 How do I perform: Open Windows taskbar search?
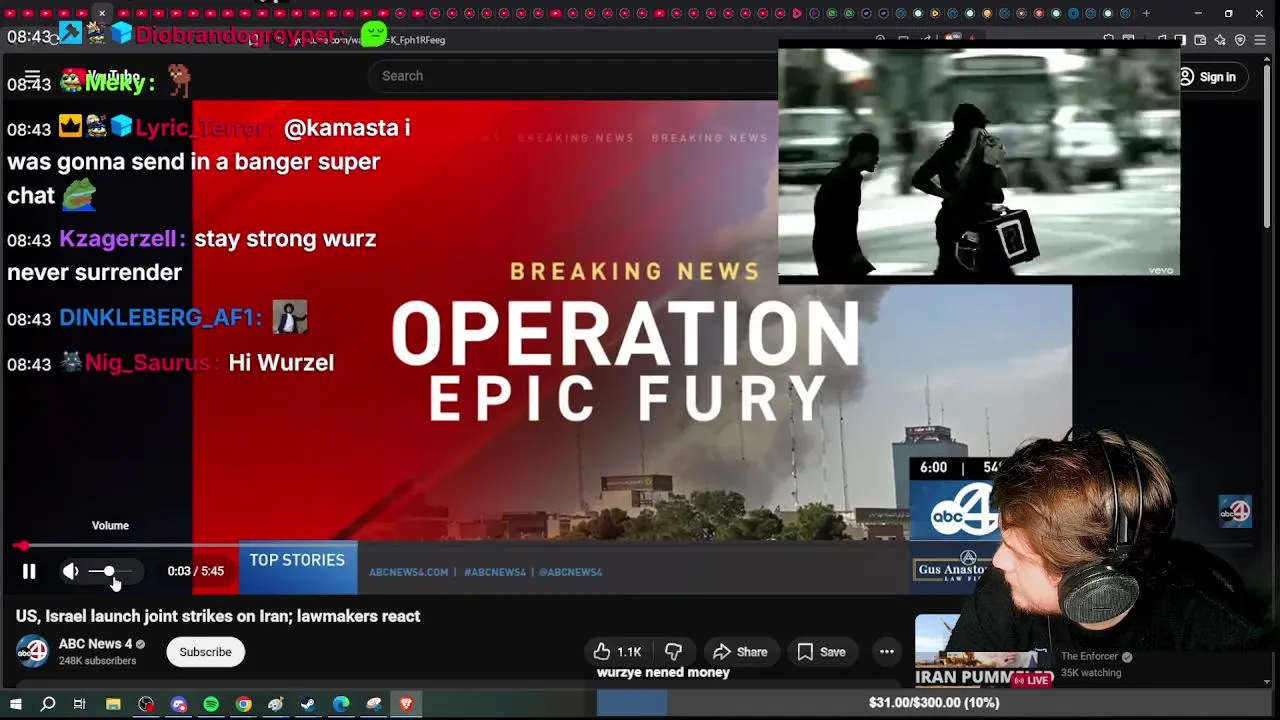point(47,704)
